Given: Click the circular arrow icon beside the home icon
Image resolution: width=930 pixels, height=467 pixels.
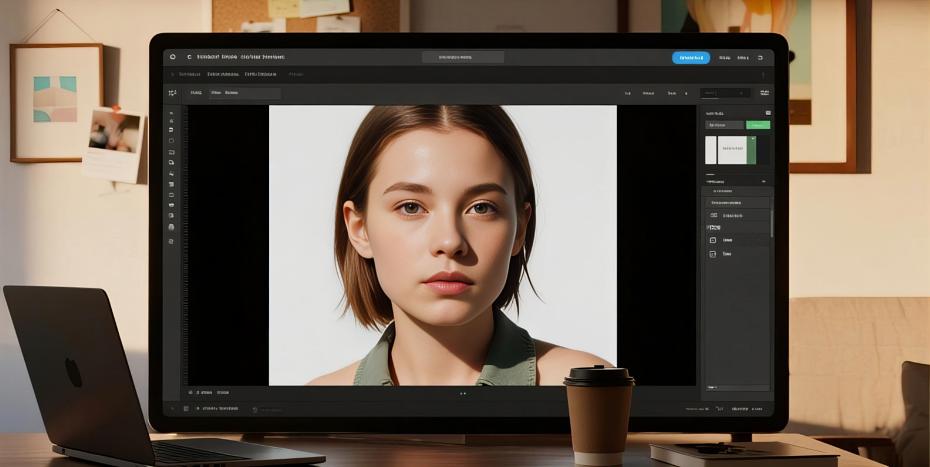Looking at the screenshot, I should [x=189, y=57].
